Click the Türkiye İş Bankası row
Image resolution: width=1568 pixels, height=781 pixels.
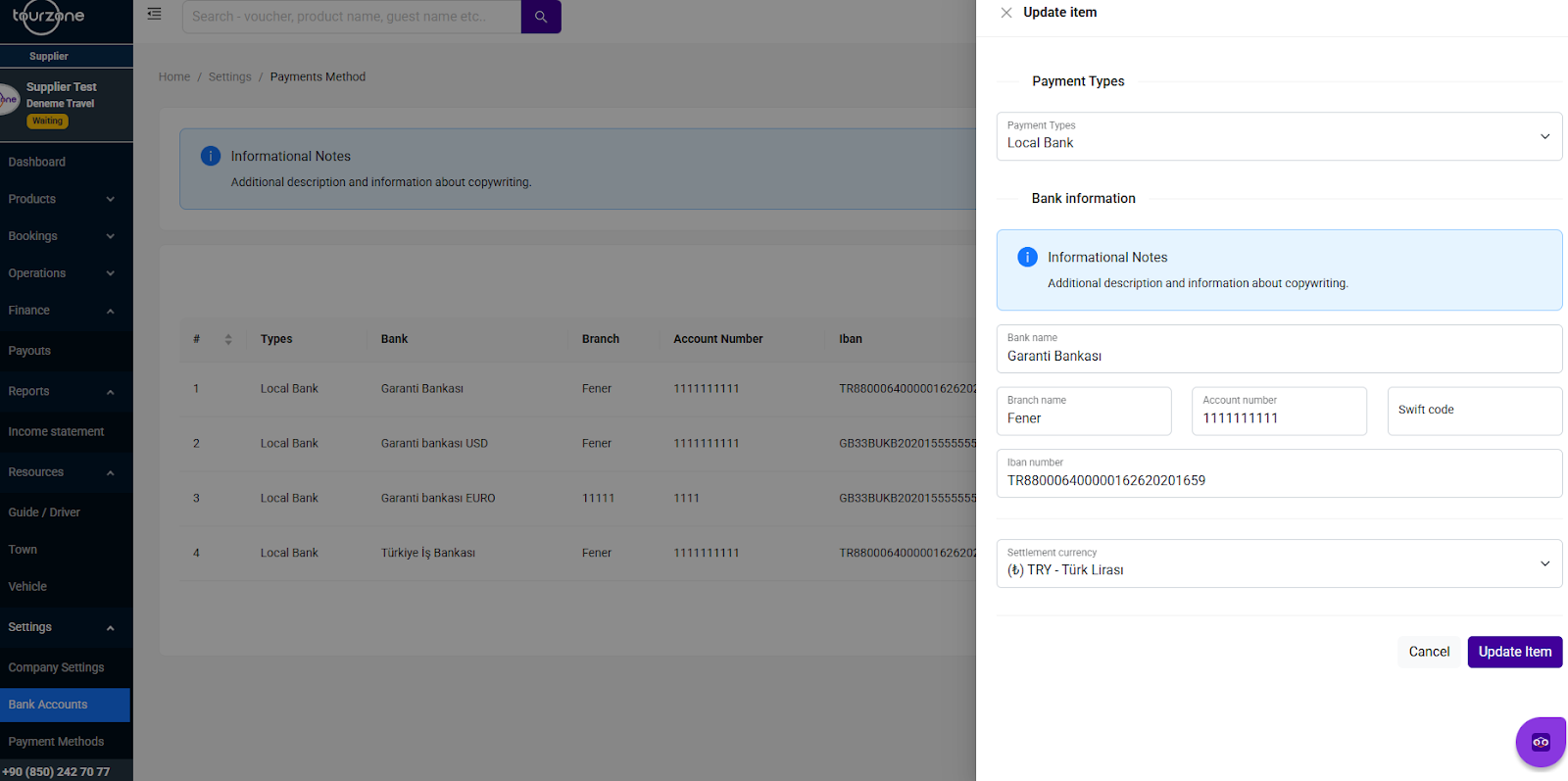point(578,554)
